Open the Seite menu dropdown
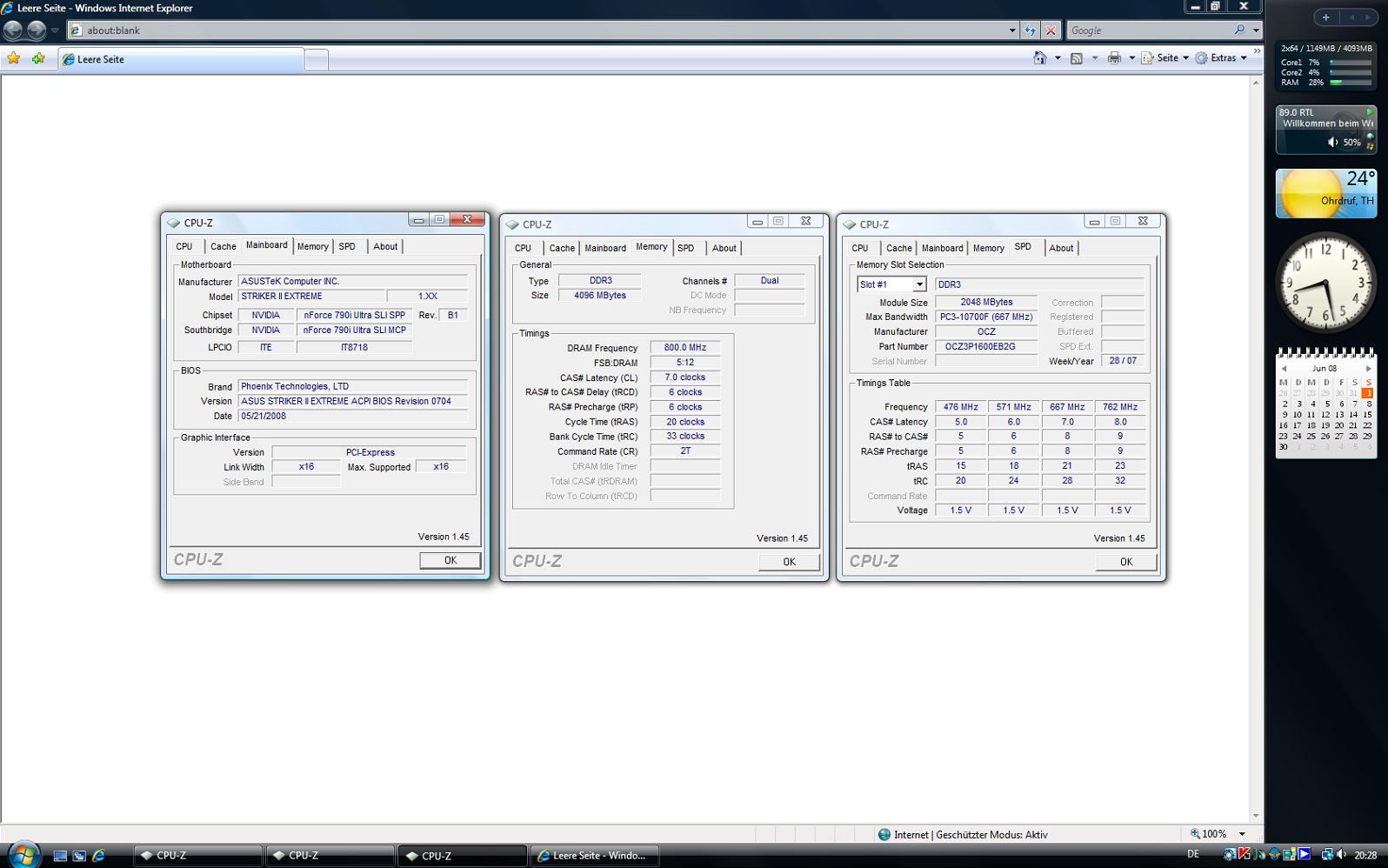1388x868 pixels. click(x=1165, y=58)
